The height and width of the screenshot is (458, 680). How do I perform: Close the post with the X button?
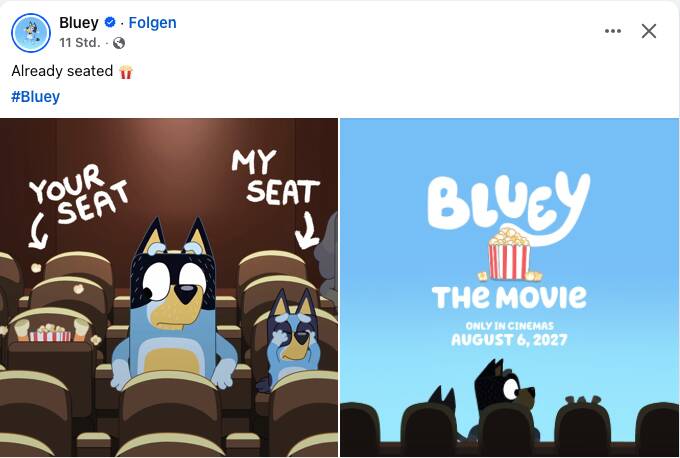(x=649, y=31)
